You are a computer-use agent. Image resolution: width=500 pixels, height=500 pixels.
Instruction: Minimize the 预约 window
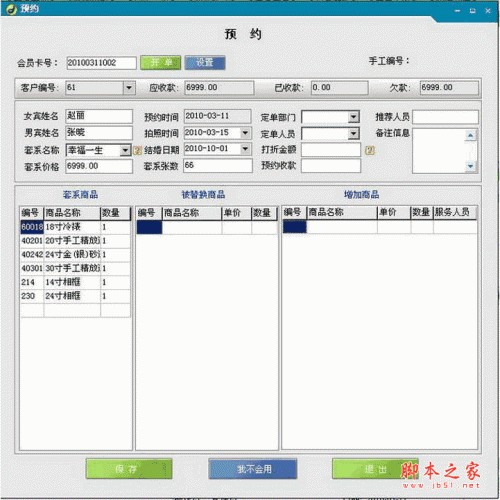[x=457, y=11]
